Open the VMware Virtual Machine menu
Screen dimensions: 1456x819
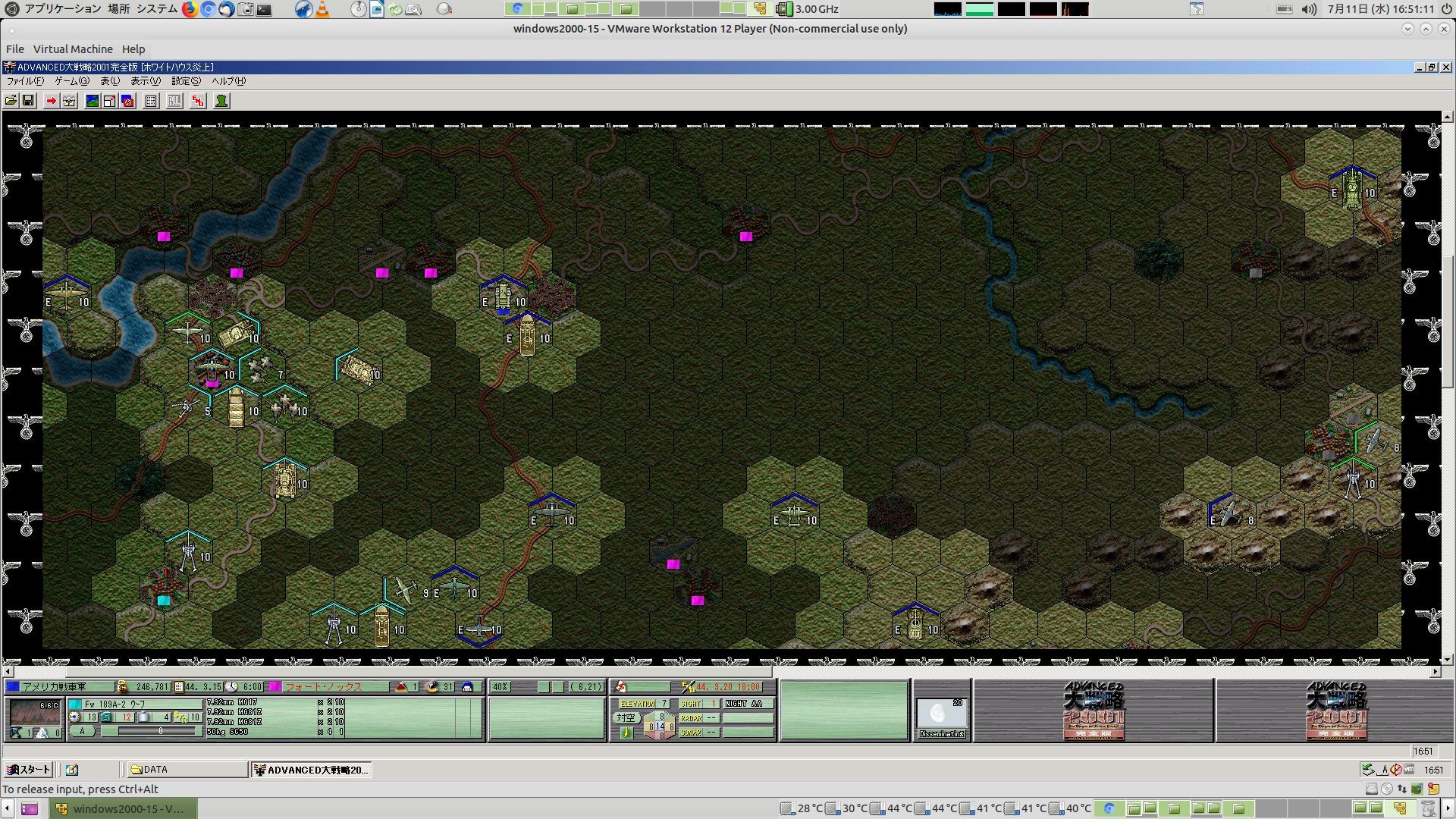[x=73, y=49]
